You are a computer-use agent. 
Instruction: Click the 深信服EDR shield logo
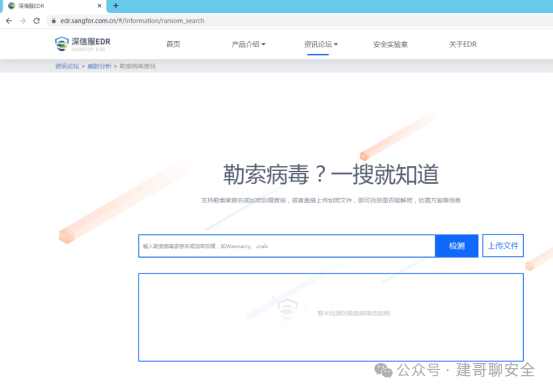click(62, 44)
